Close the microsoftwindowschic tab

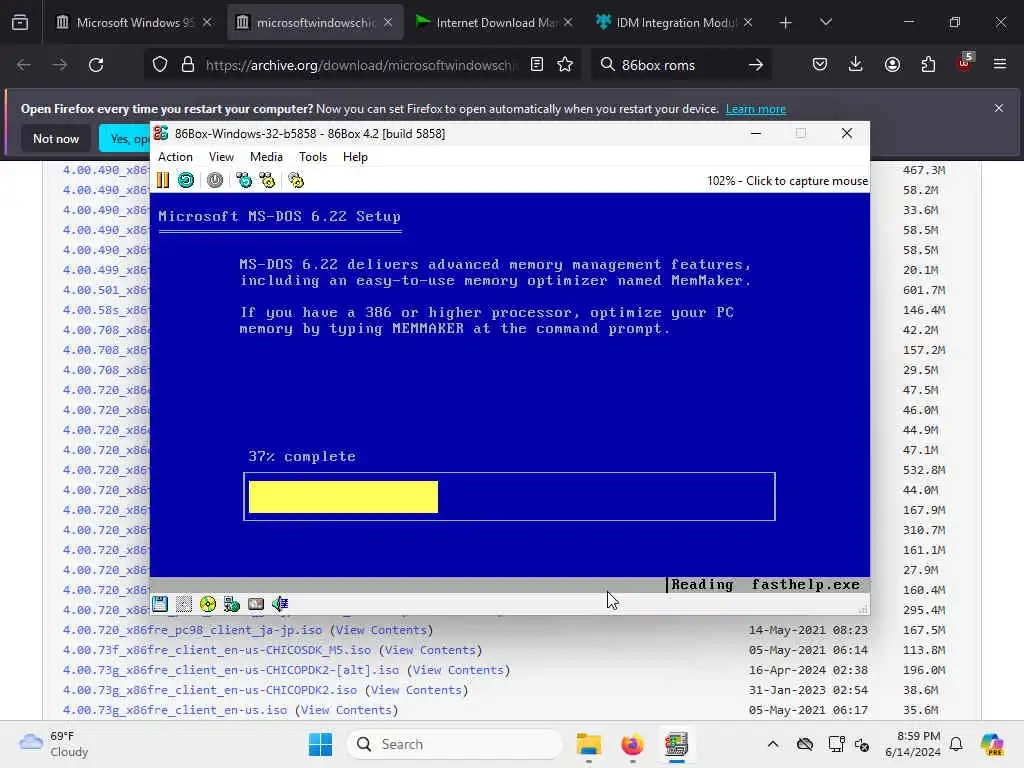pyautogui.click(x=388, y=23)
